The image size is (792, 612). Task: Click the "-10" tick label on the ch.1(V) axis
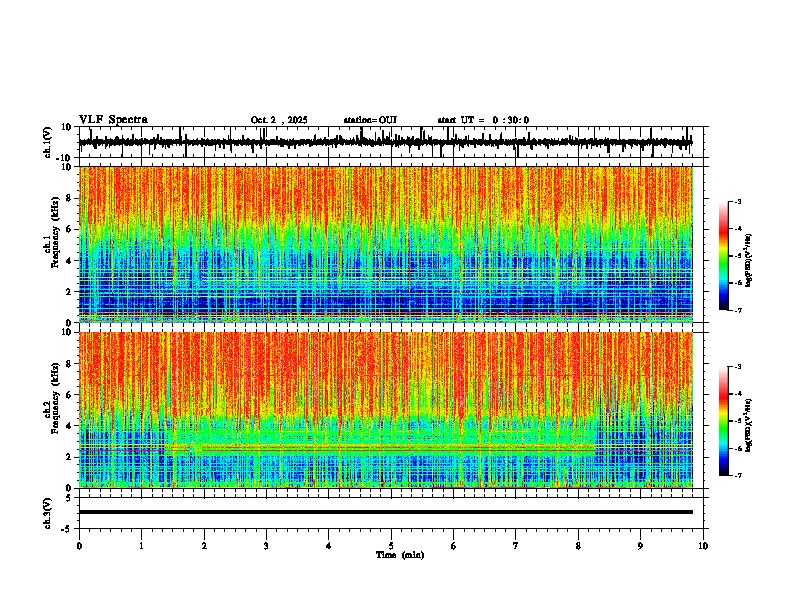[65, 157]
